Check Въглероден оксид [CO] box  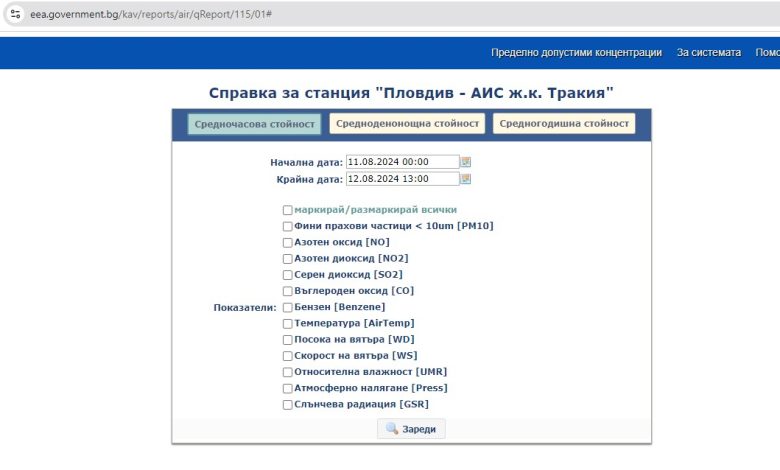(x=288, y=291)
